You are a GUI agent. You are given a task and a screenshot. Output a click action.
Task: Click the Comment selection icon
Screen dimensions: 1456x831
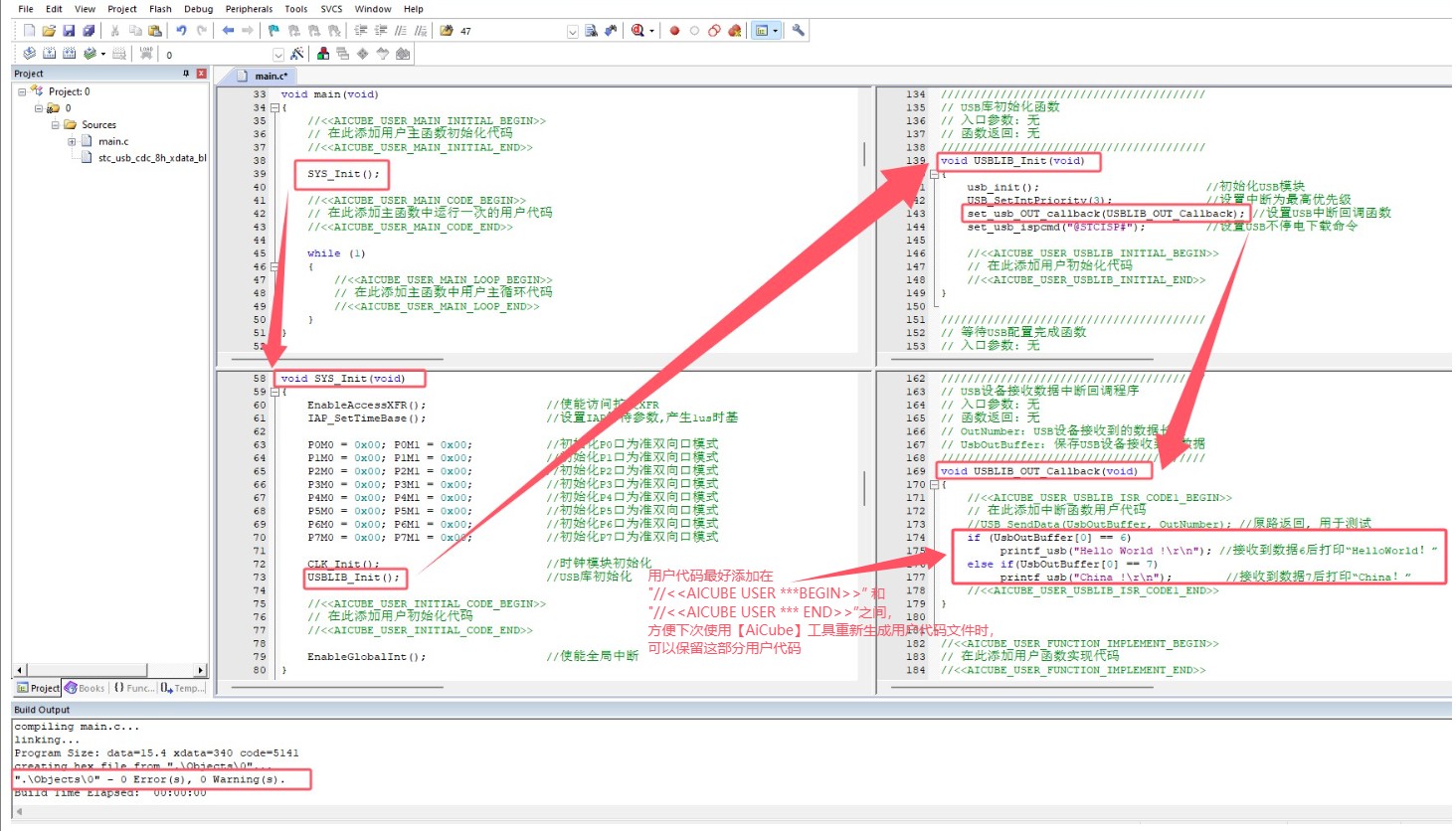(401, 31)
